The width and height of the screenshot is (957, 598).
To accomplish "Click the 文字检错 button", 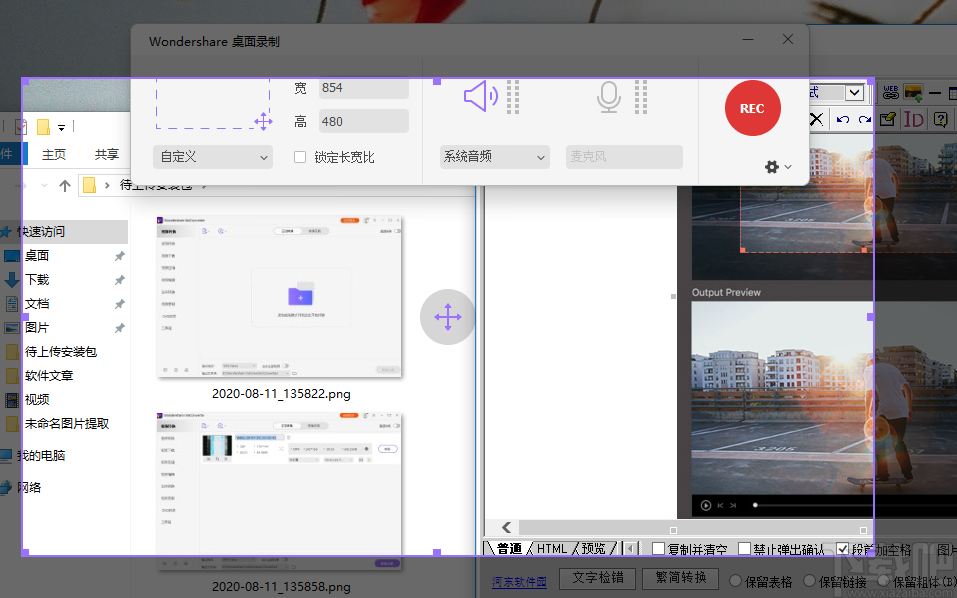I will coord(597,578).
